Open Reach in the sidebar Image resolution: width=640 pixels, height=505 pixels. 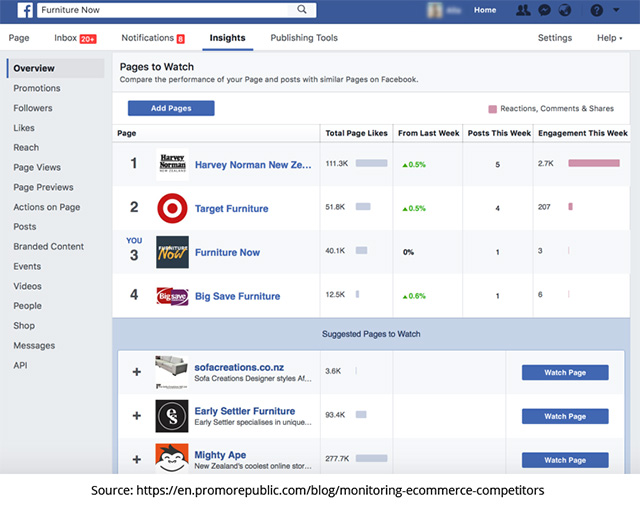click(26, 147)
